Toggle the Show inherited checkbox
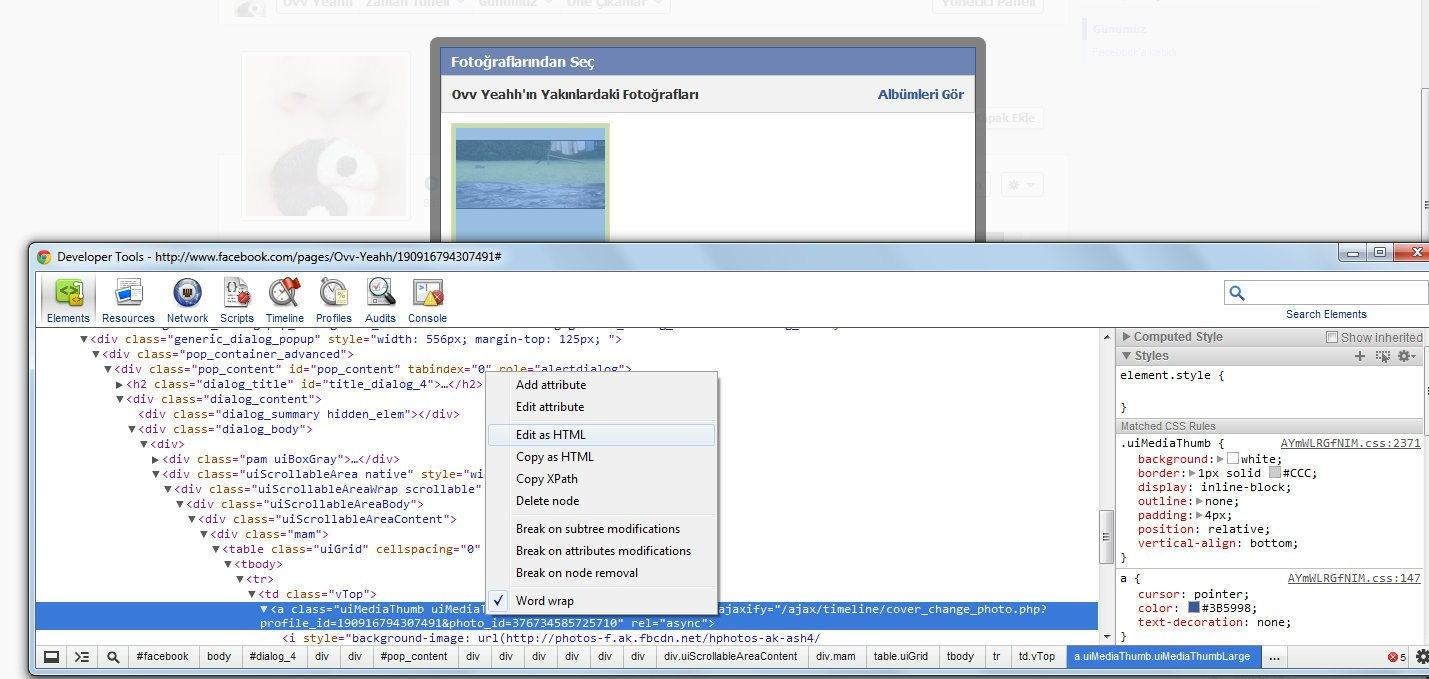This screenshot has width=1429, height=679. click(x=1332, y=337)
